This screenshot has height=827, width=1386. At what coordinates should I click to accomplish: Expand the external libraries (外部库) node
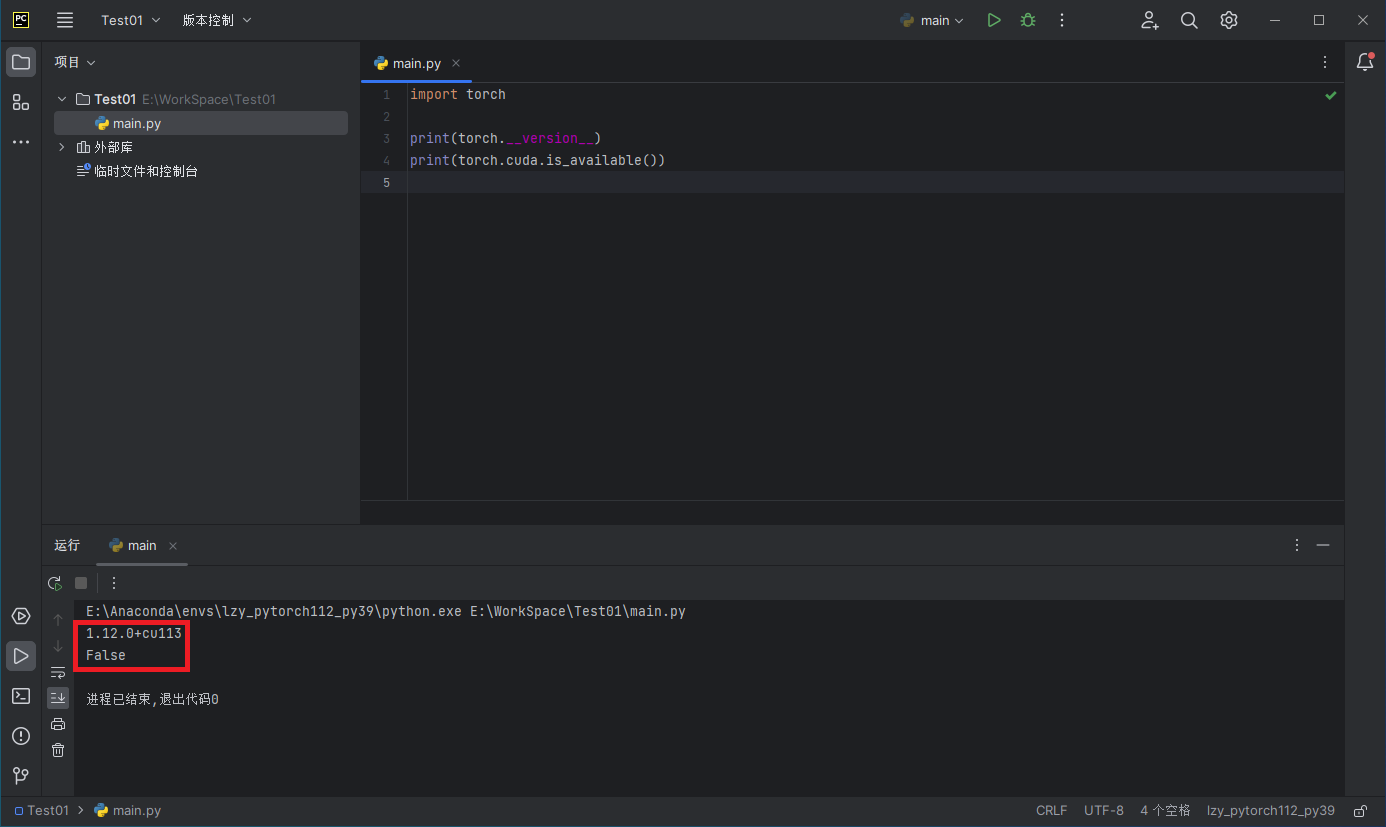tap(62, 147)
